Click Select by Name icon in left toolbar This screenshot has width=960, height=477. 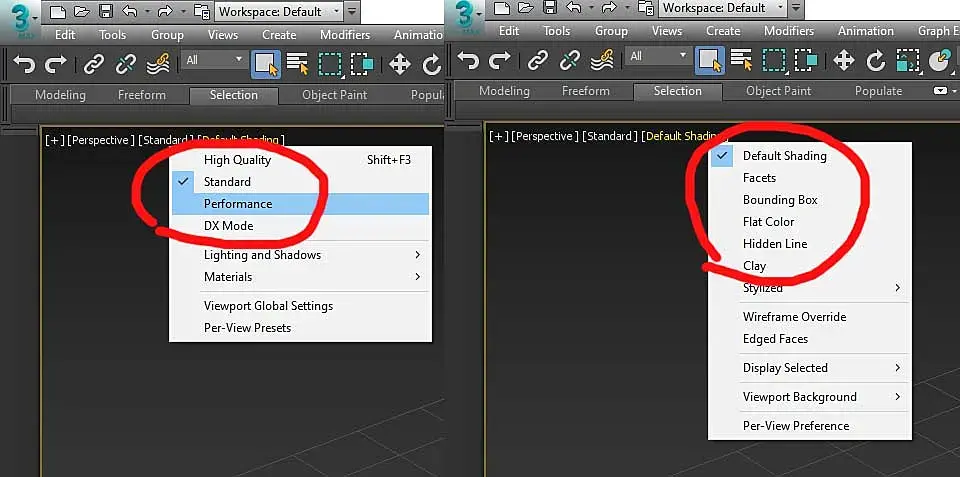click(298, 64)
